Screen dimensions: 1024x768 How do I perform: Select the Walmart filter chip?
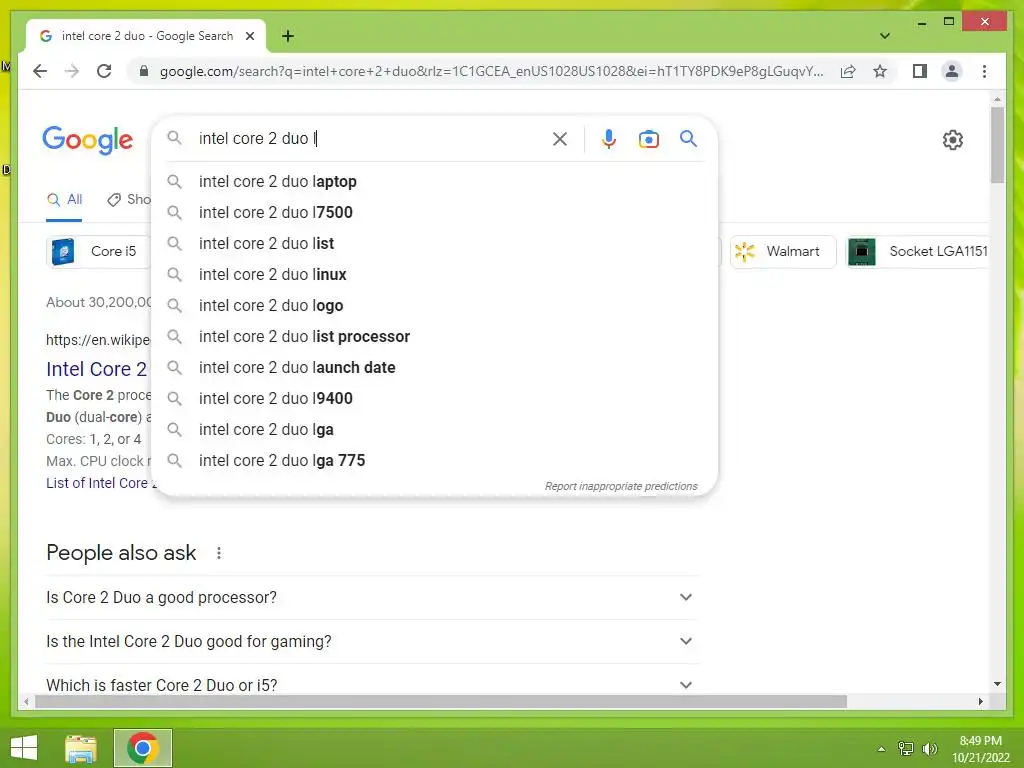click(782, 251)
